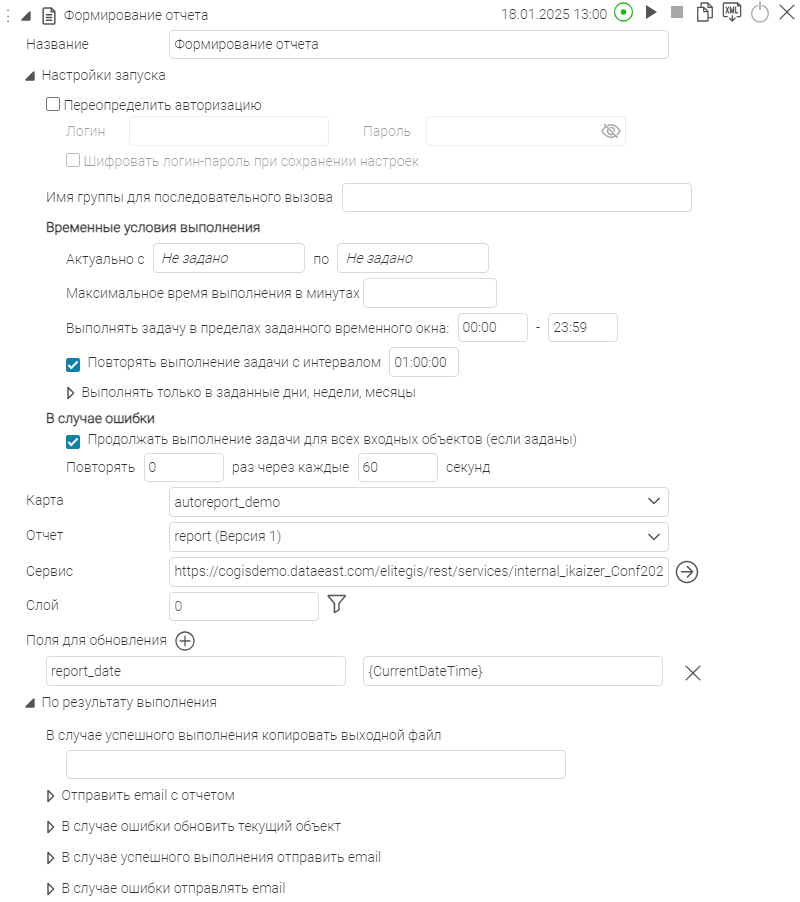The image size is (800, 902).
Task: Uncheck Продолжать выполнение задачи для всех объектов
Action: coord(73,440)
